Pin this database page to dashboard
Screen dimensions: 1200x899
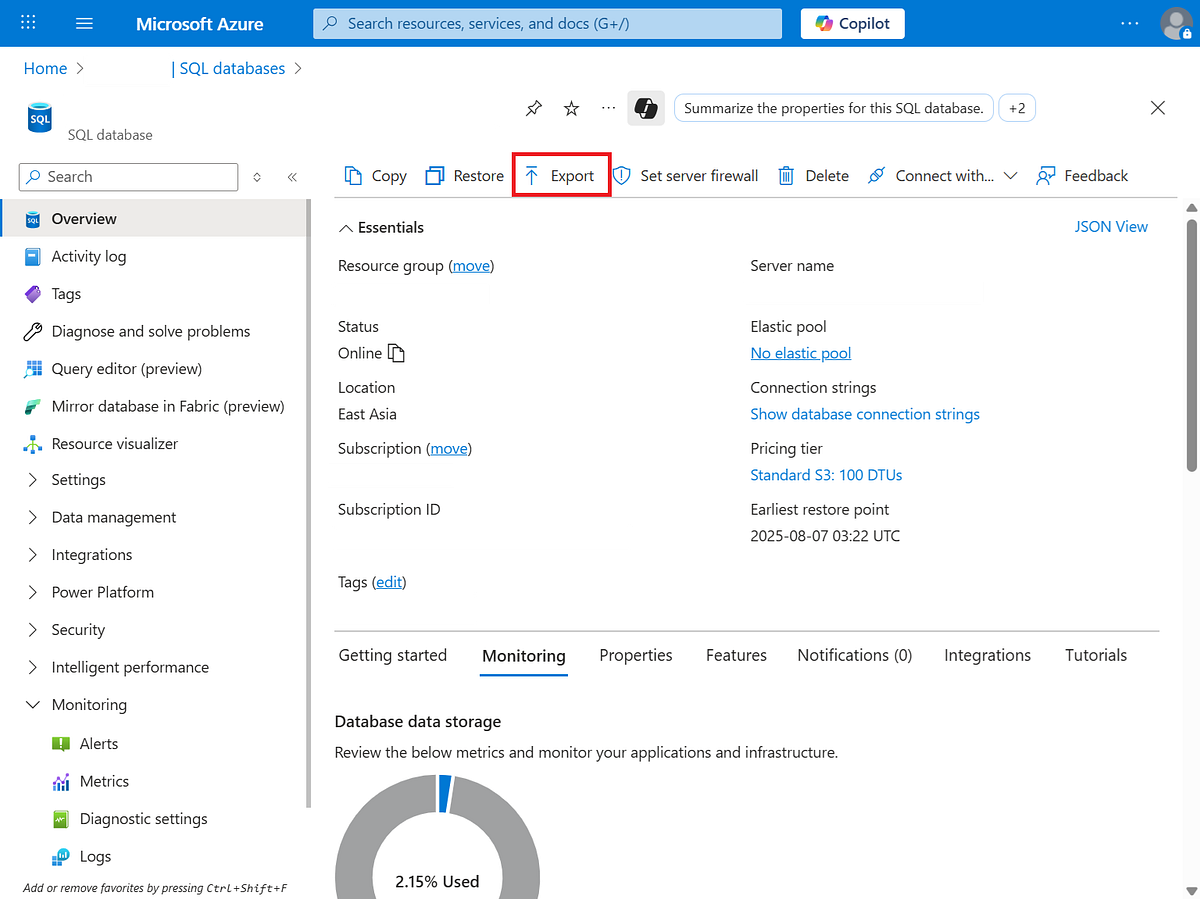coord(533,108)
